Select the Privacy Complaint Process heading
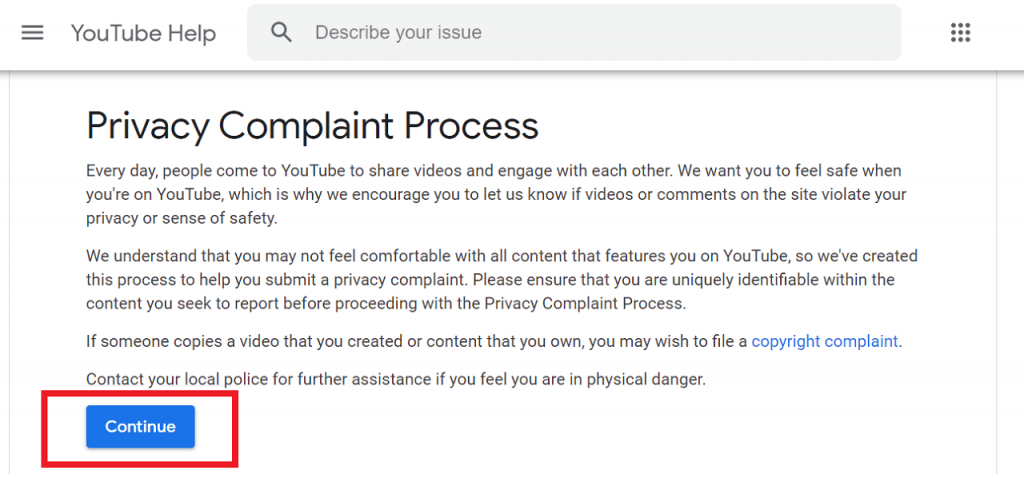The height and width of the screenshot is (478, 1024). pyautogui.click(x=312, y=126)
